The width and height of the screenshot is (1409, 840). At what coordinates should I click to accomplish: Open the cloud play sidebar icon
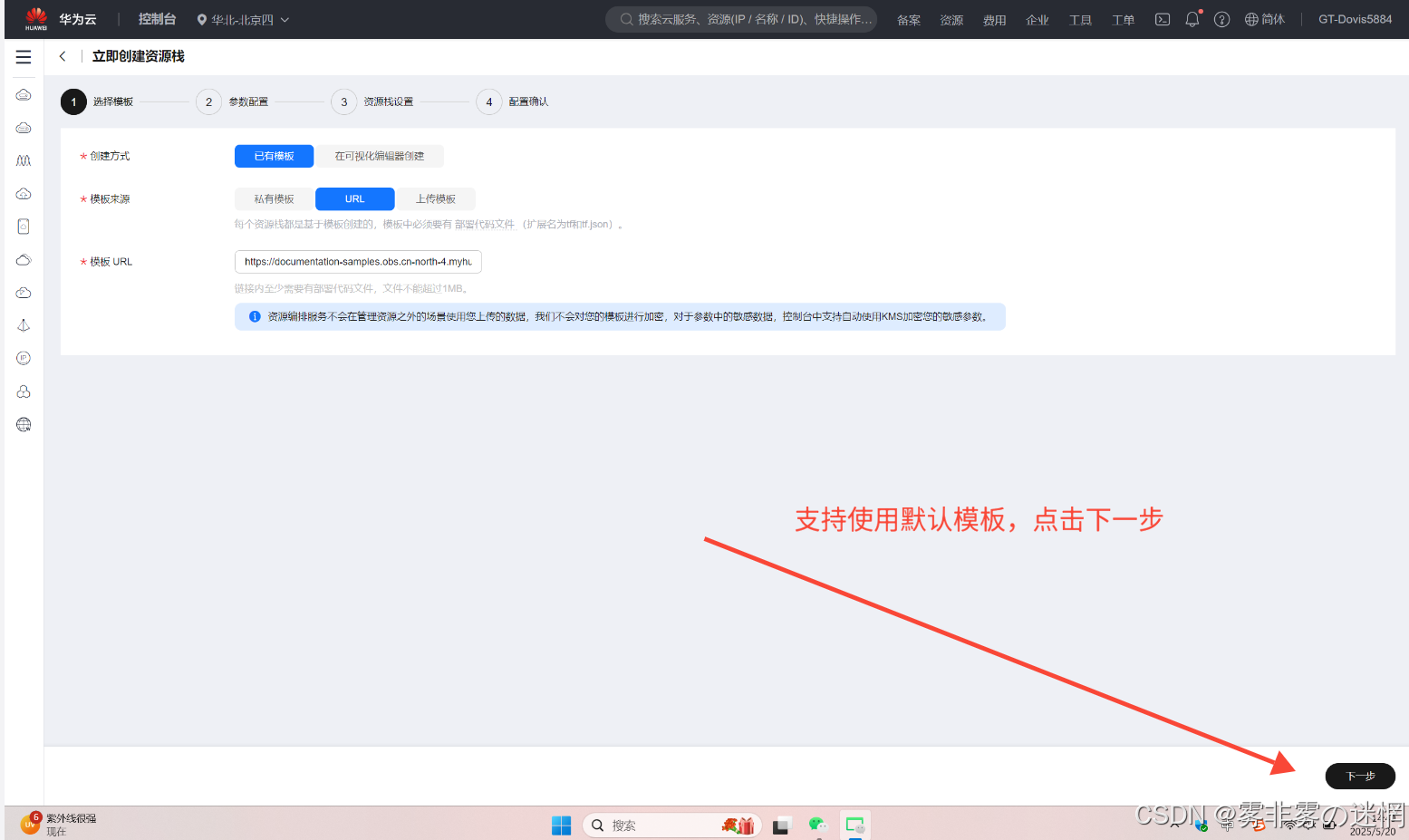24,293
